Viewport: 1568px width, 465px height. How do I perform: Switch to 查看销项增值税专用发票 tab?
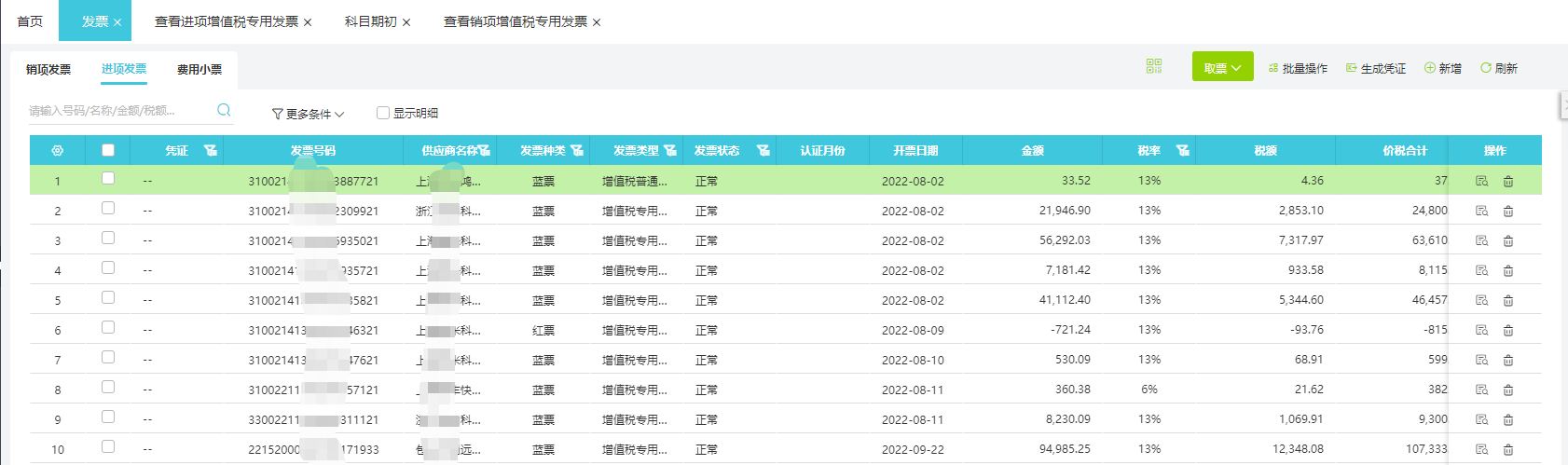(x=516, y=21)
